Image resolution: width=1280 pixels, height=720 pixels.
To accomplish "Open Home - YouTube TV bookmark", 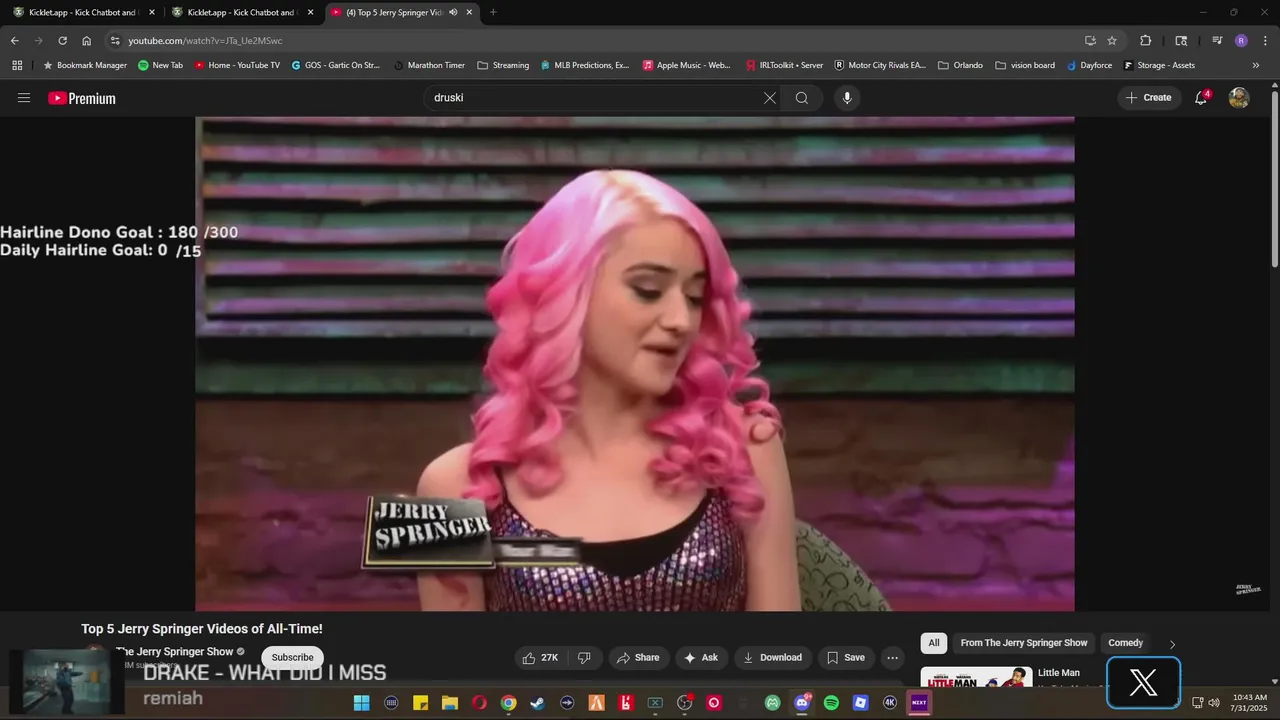I will tap(237, 65).
